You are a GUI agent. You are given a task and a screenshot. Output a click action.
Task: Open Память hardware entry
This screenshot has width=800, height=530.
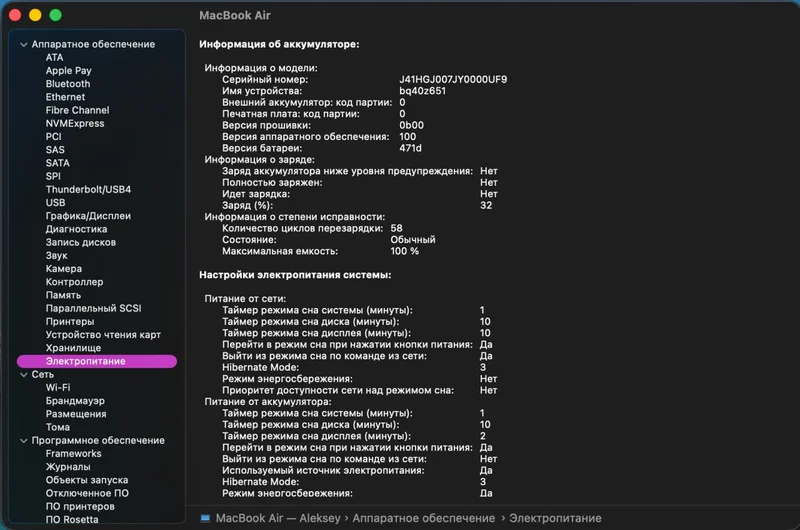(63, 295)
